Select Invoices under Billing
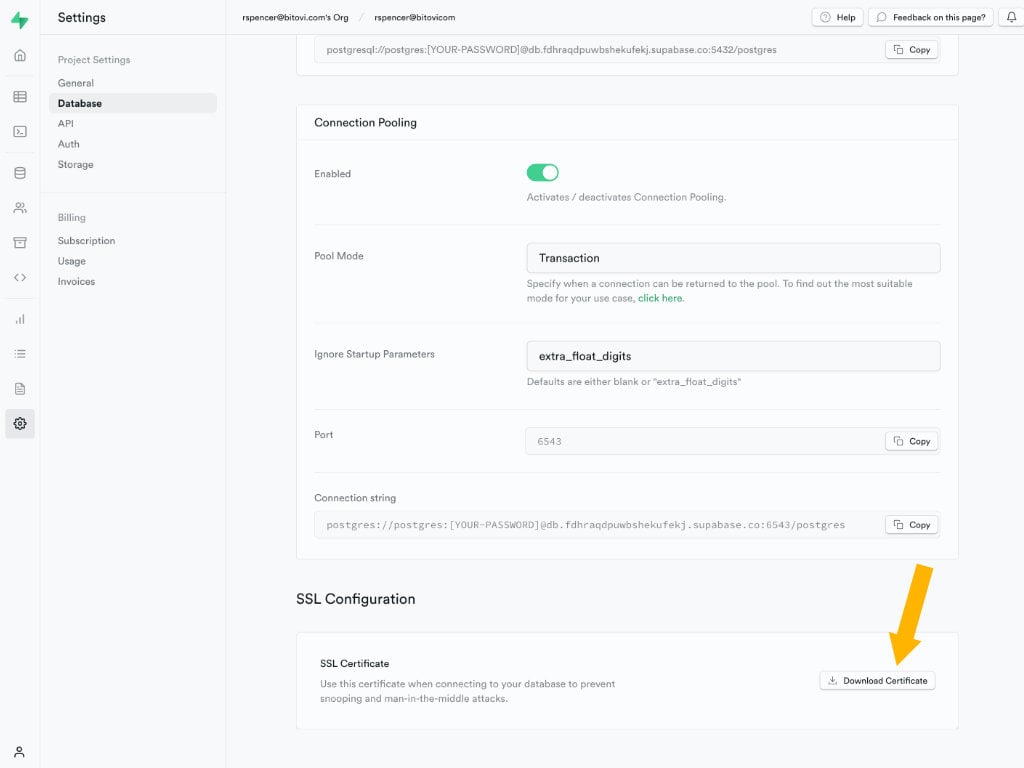Viewport: 1024px width, 768px height. click(75, 281)
